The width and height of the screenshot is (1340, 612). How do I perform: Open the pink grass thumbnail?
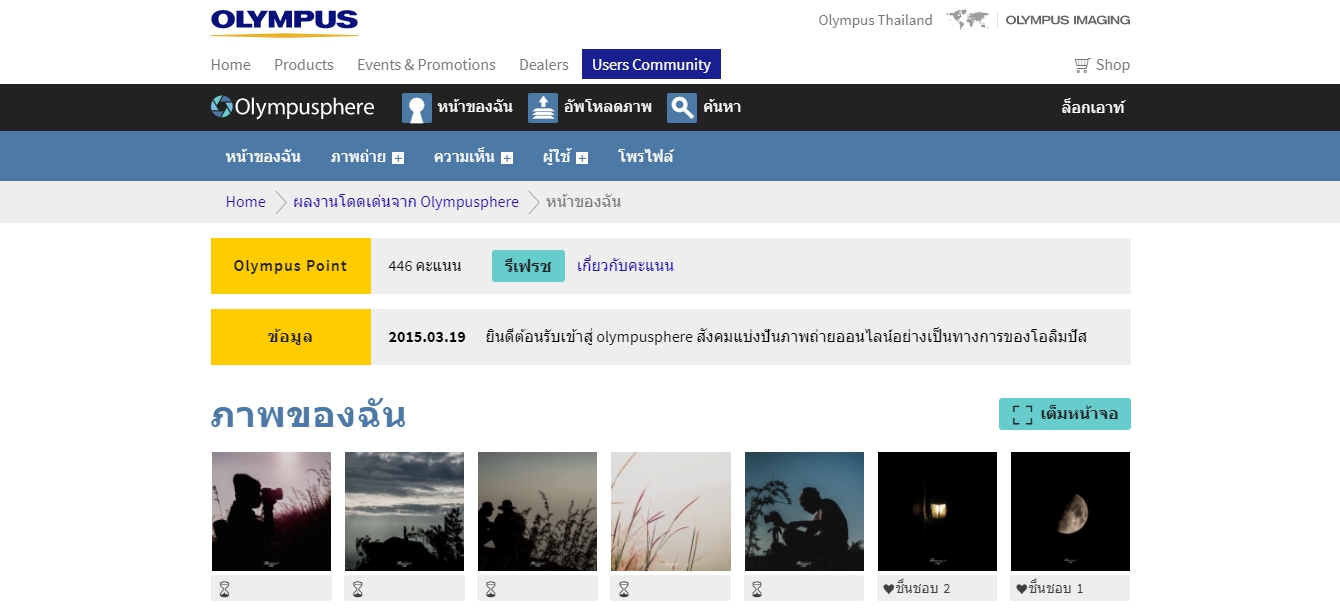pos(671,511)
